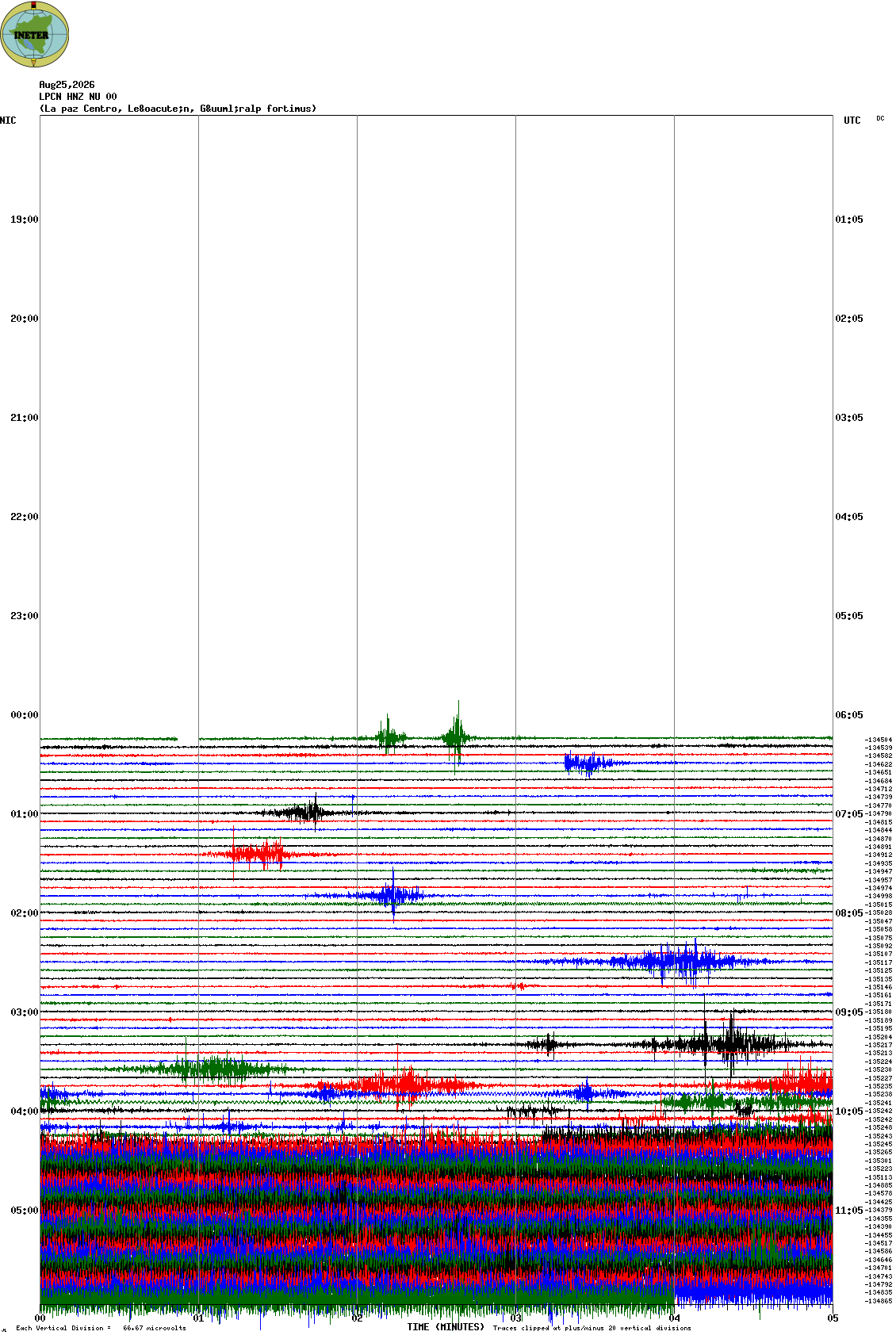Click the Traces clipped footer note
Screen dimensions: 896x1339
tap(592, 1328)
